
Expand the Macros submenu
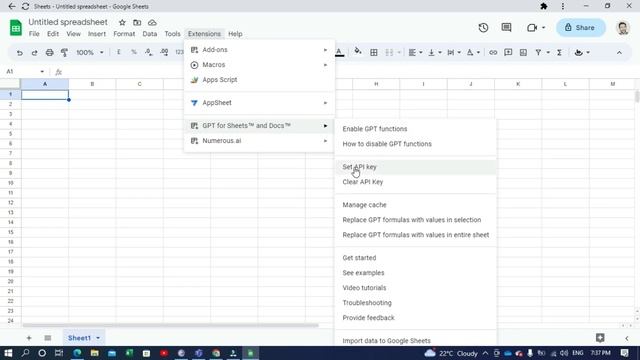click(259, 65)
